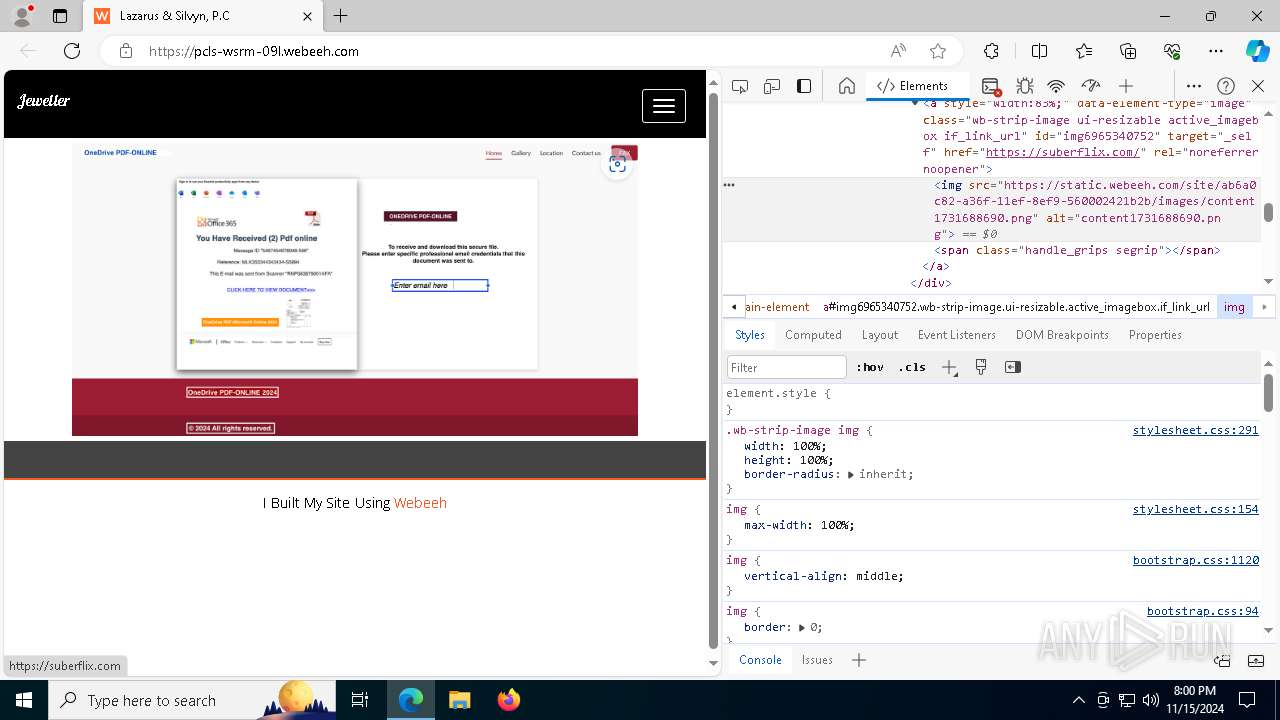The width and height of the screenshot is (1280, 720).
Task: Open the Network tool wifi icon
Action: pyautogui.click(x=1057, y=86)
